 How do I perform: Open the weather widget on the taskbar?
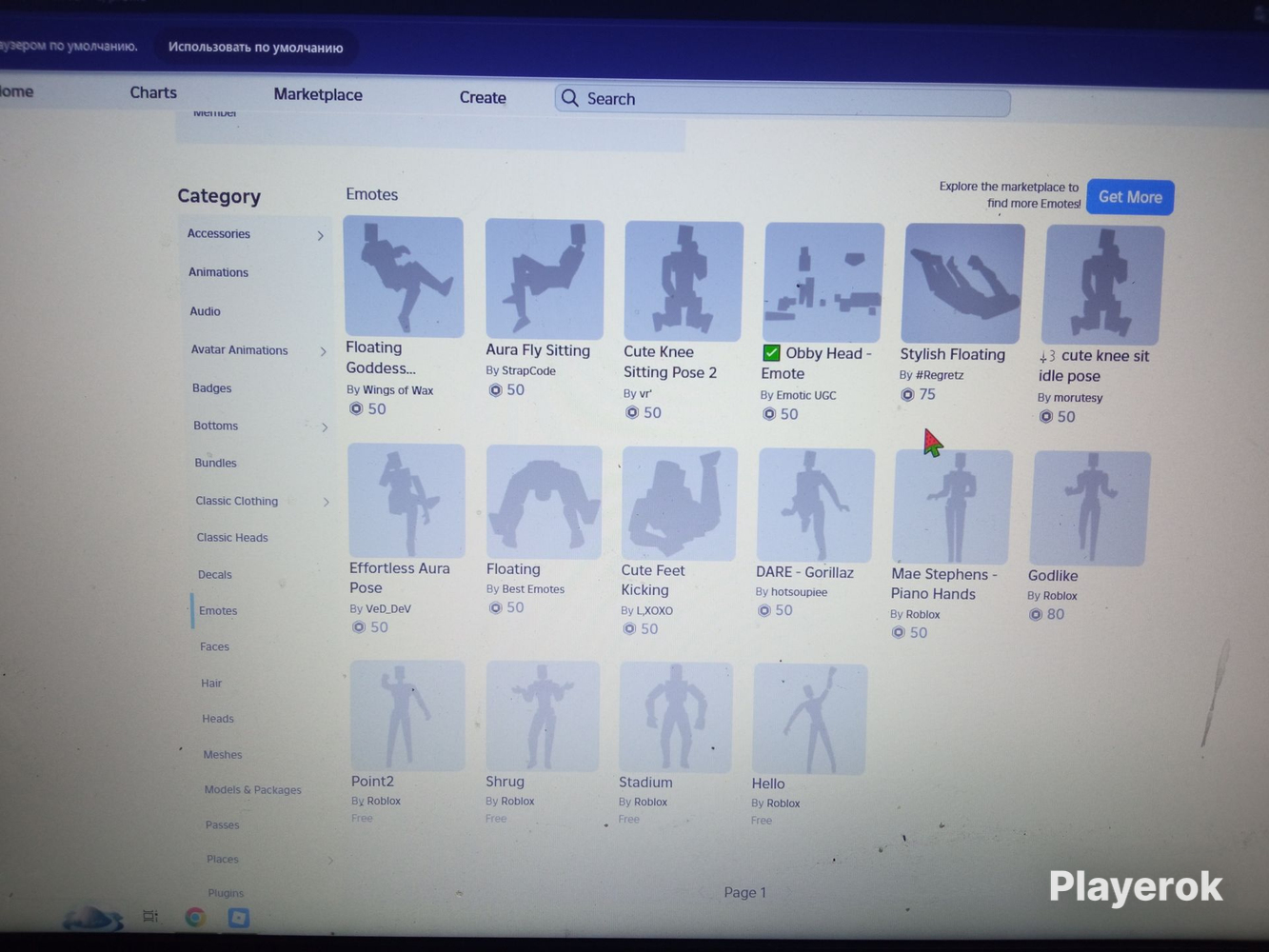92,920
